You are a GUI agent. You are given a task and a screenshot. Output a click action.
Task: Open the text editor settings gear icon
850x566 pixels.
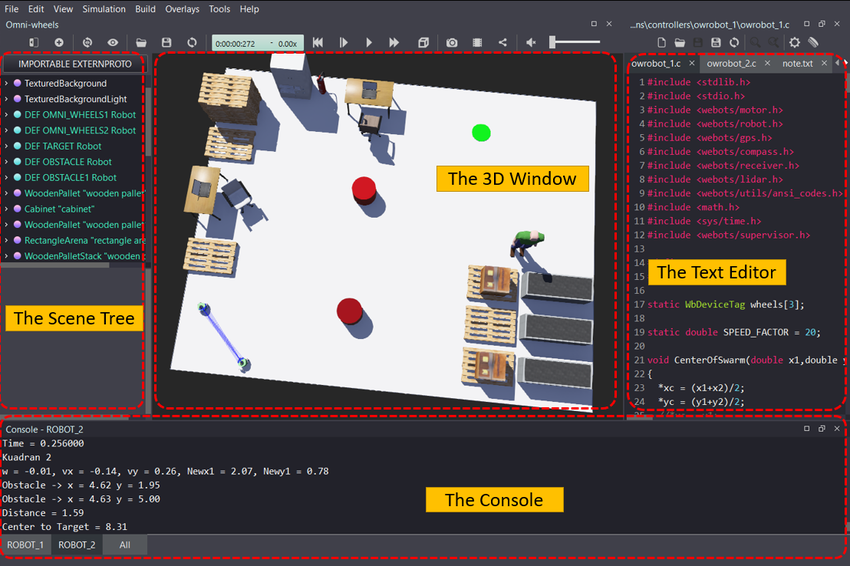point(795,42)
